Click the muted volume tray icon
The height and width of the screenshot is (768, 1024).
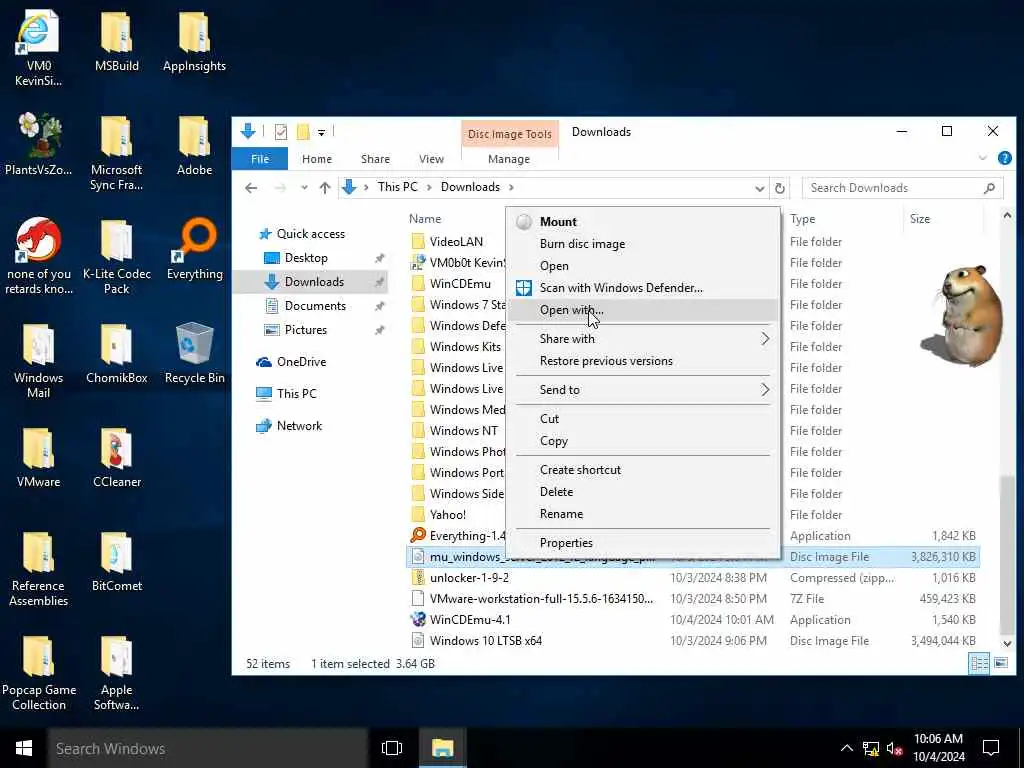(894, 748)
